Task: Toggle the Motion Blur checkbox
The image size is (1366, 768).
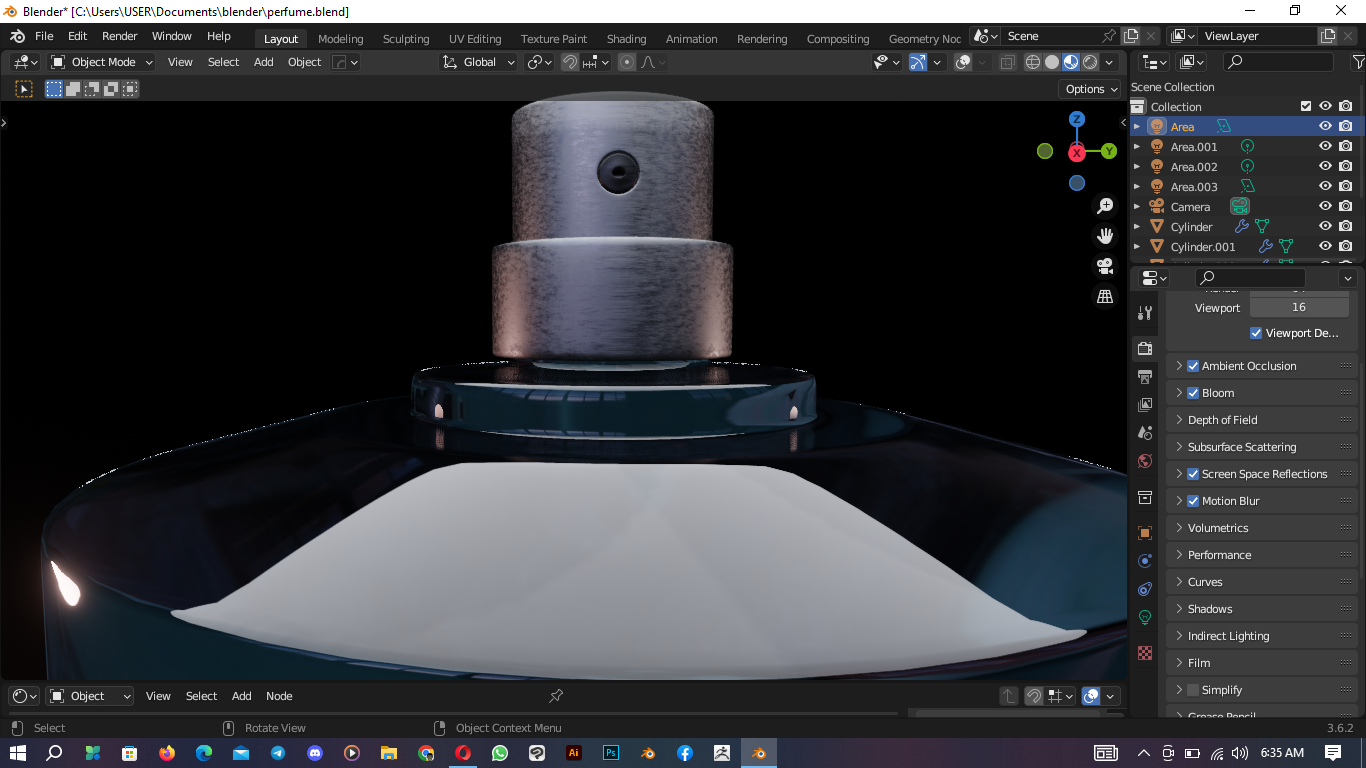Action: [1193, 501]
